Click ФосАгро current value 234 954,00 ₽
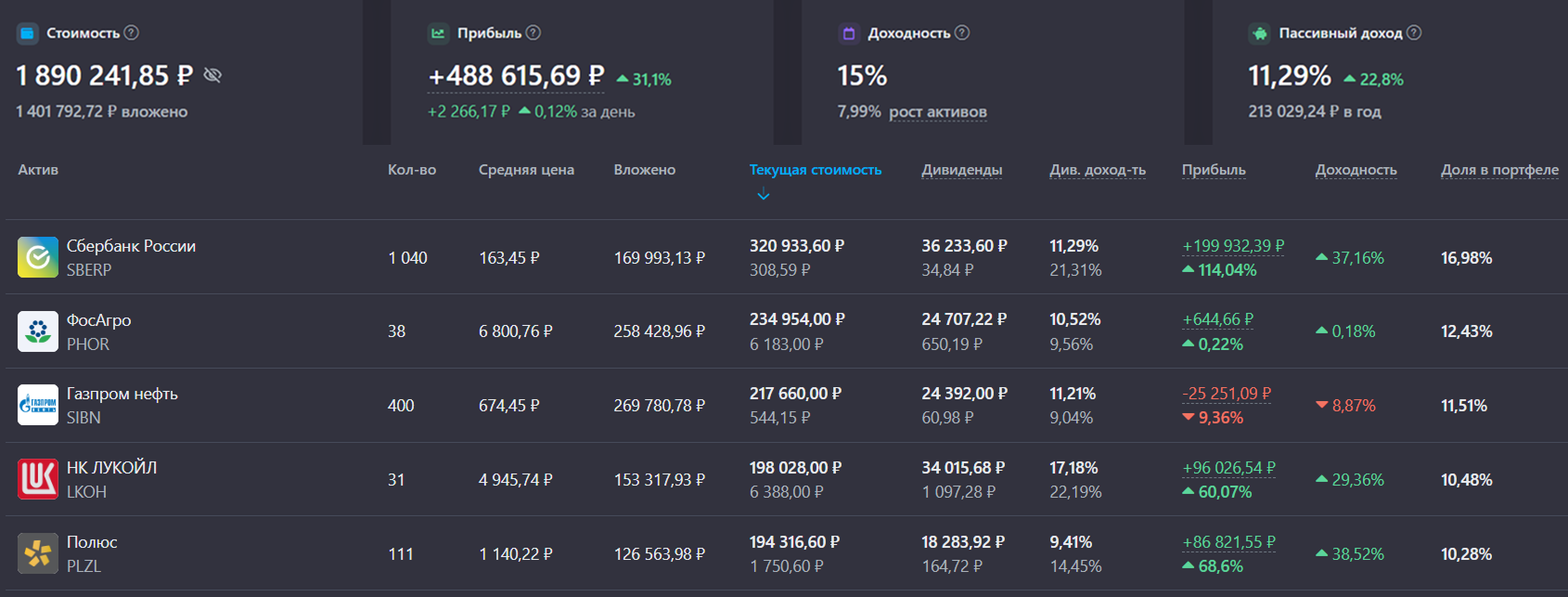This screenshot has height=597, width=1568. (797, 319)
